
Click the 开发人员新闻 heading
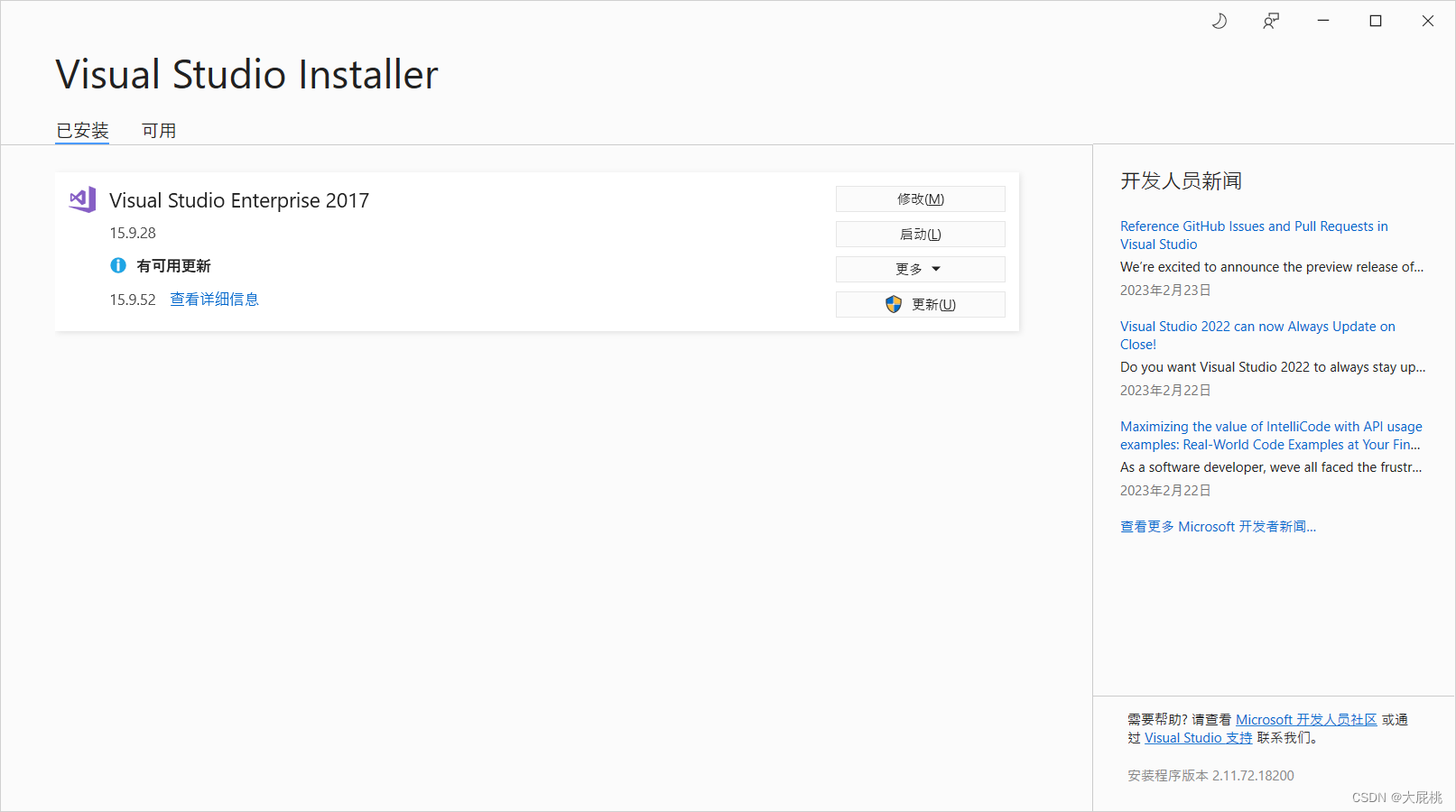[x=1181, y=181]
